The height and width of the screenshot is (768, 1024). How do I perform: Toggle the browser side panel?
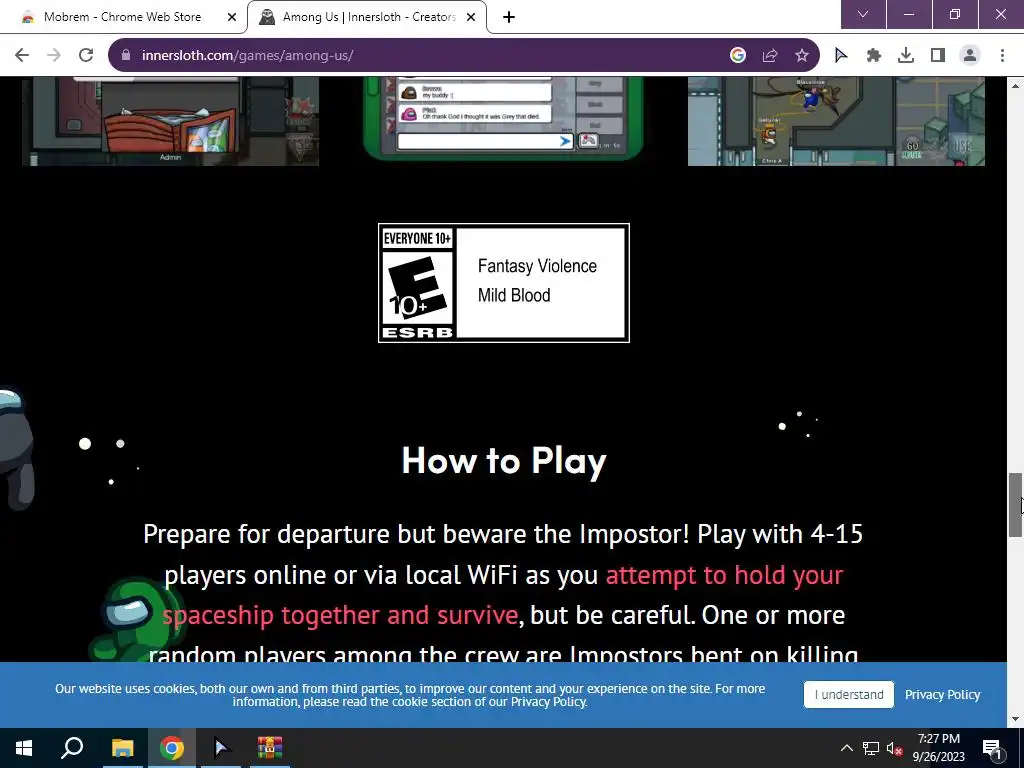pyautogui.click(x=938, y=56)
